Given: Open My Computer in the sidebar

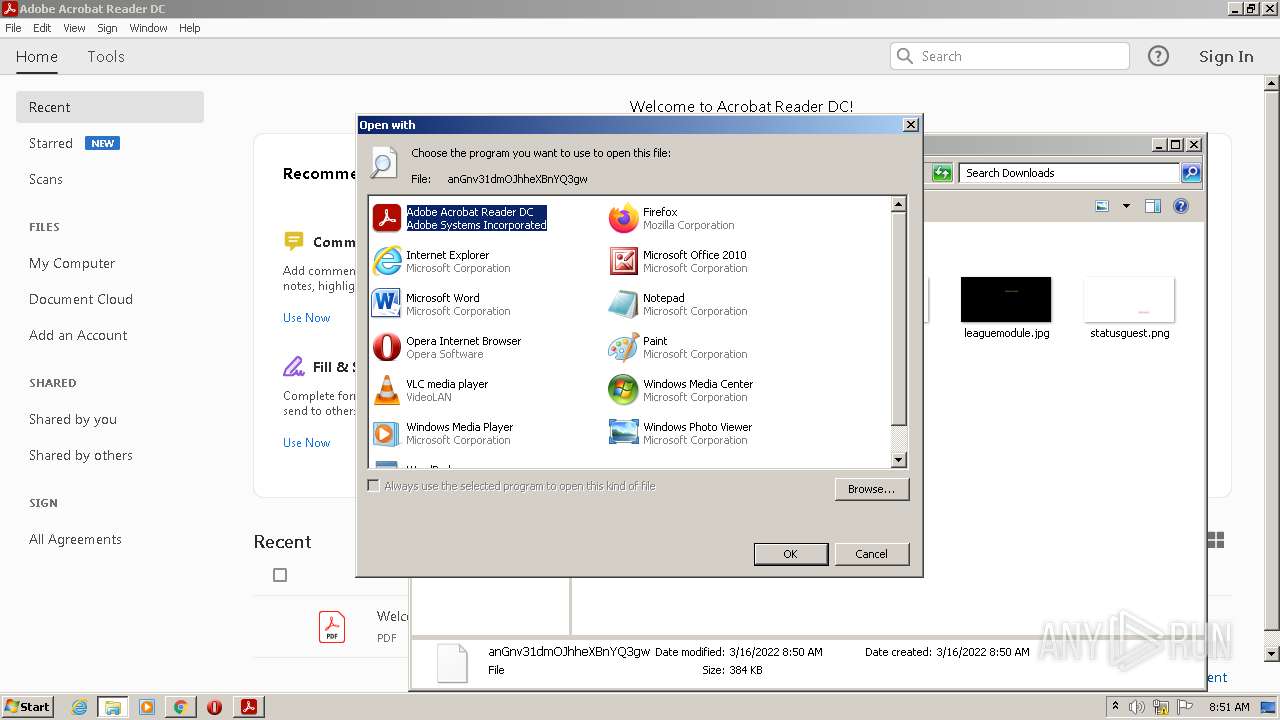Looking at the screenshot, I should [72, 263].
